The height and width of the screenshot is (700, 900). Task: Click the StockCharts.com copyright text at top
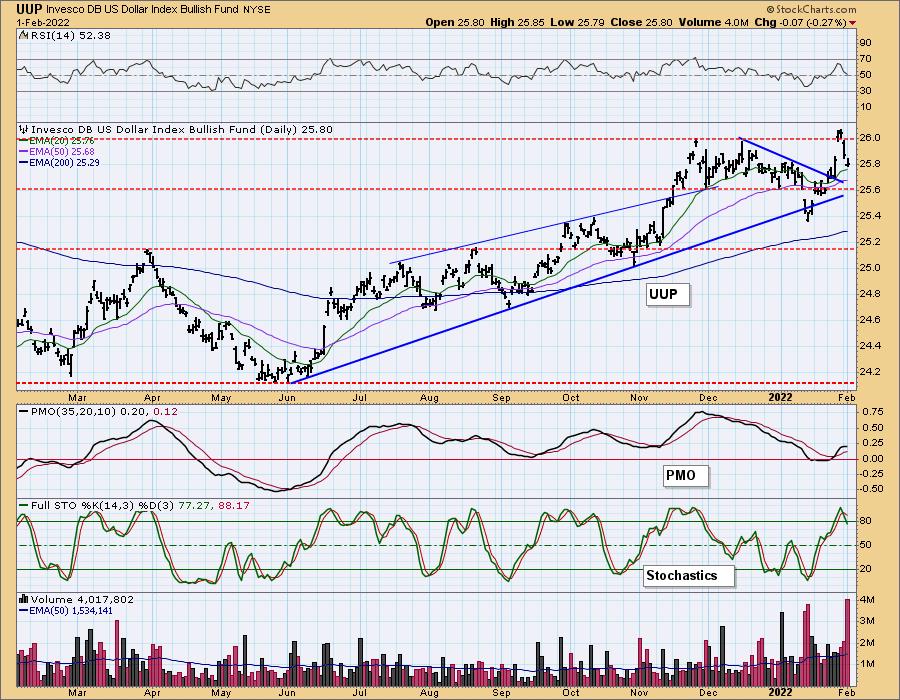811,9
